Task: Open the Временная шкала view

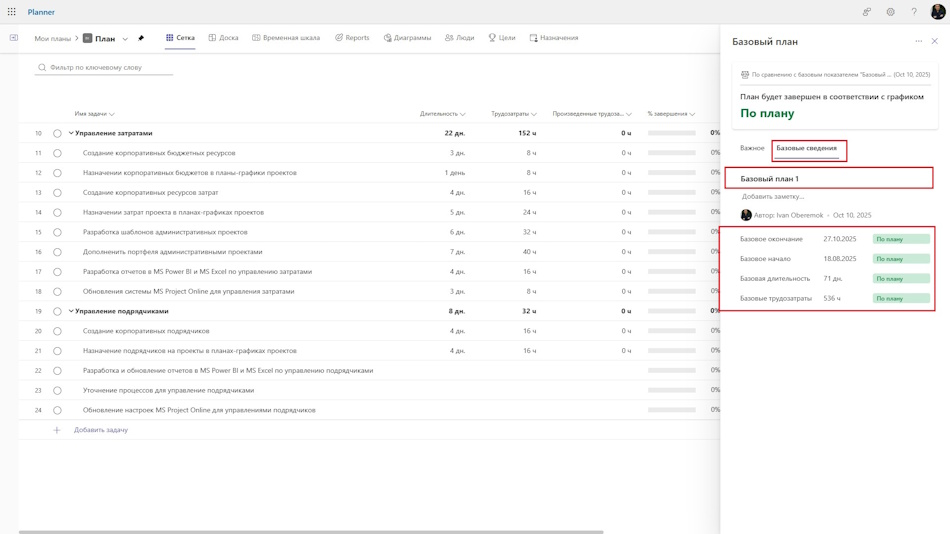Action: (x=286, y=38)
